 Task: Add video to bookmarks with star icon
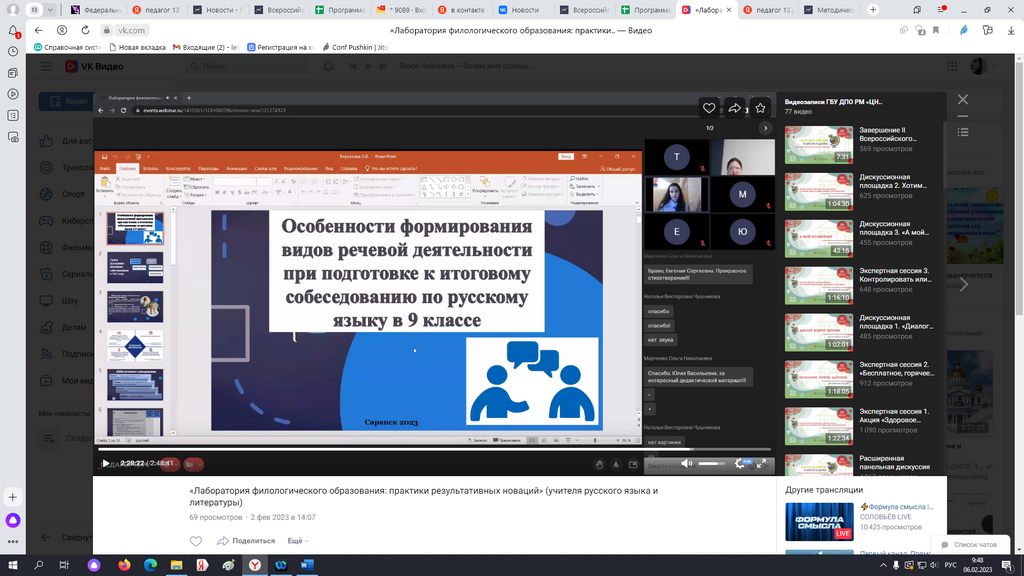[x=760, y=108]
